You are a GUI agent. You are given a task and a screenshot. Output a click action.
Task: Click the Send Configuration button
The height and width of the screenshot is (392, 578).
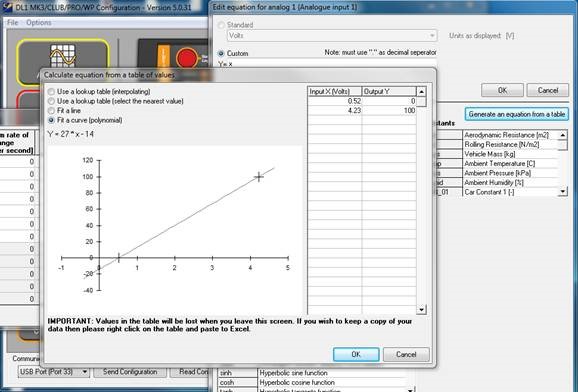(130, 372)
